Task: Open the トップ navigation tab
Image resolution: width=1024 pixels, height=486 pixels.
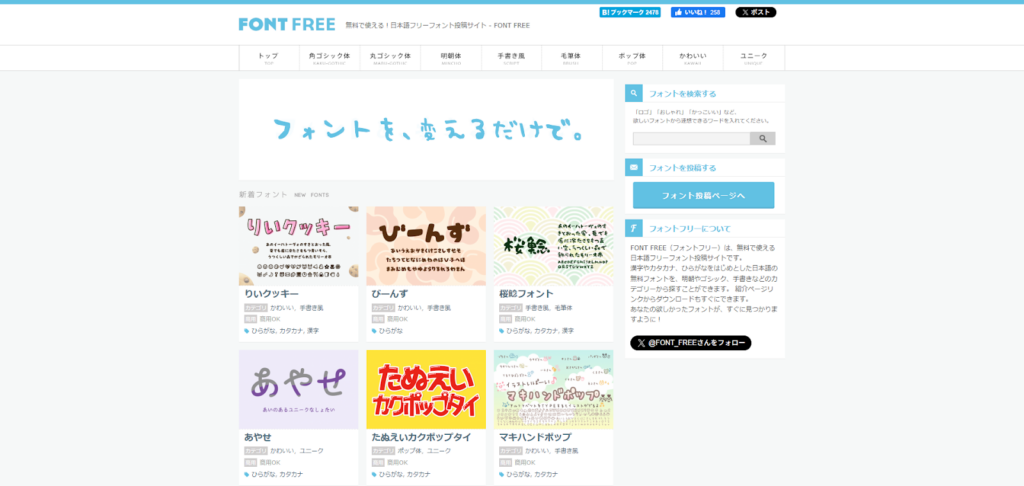Action: pyautogui.click(x=268, y=58)
